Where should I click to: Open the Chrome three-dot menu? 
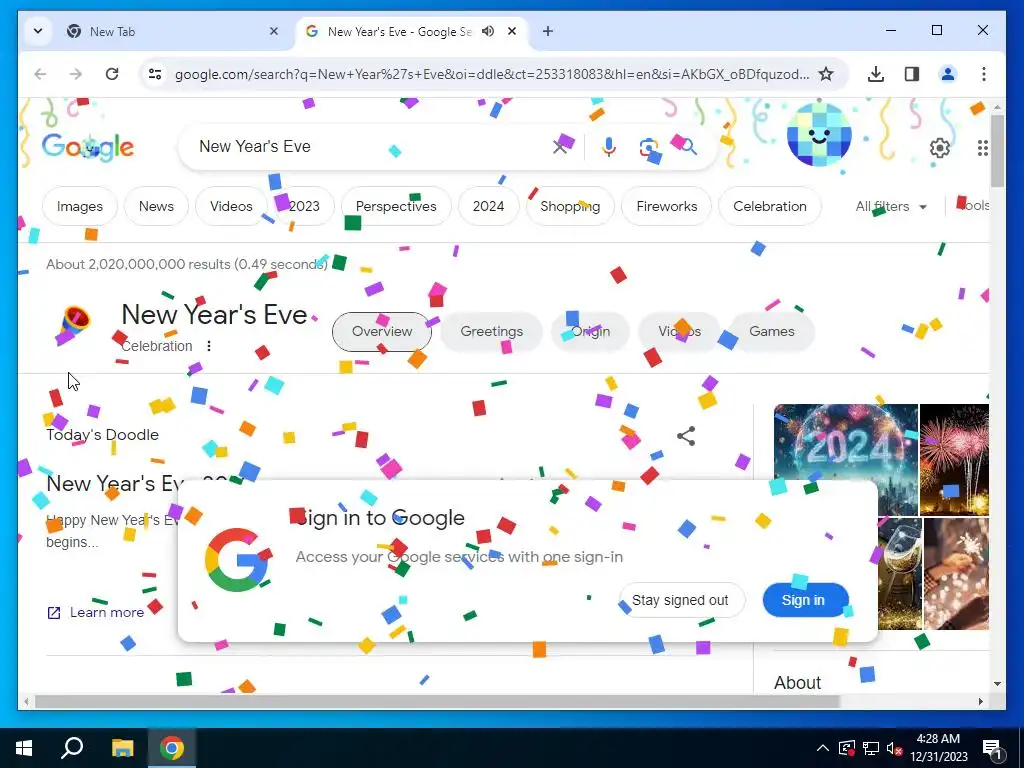click(984, 74)
